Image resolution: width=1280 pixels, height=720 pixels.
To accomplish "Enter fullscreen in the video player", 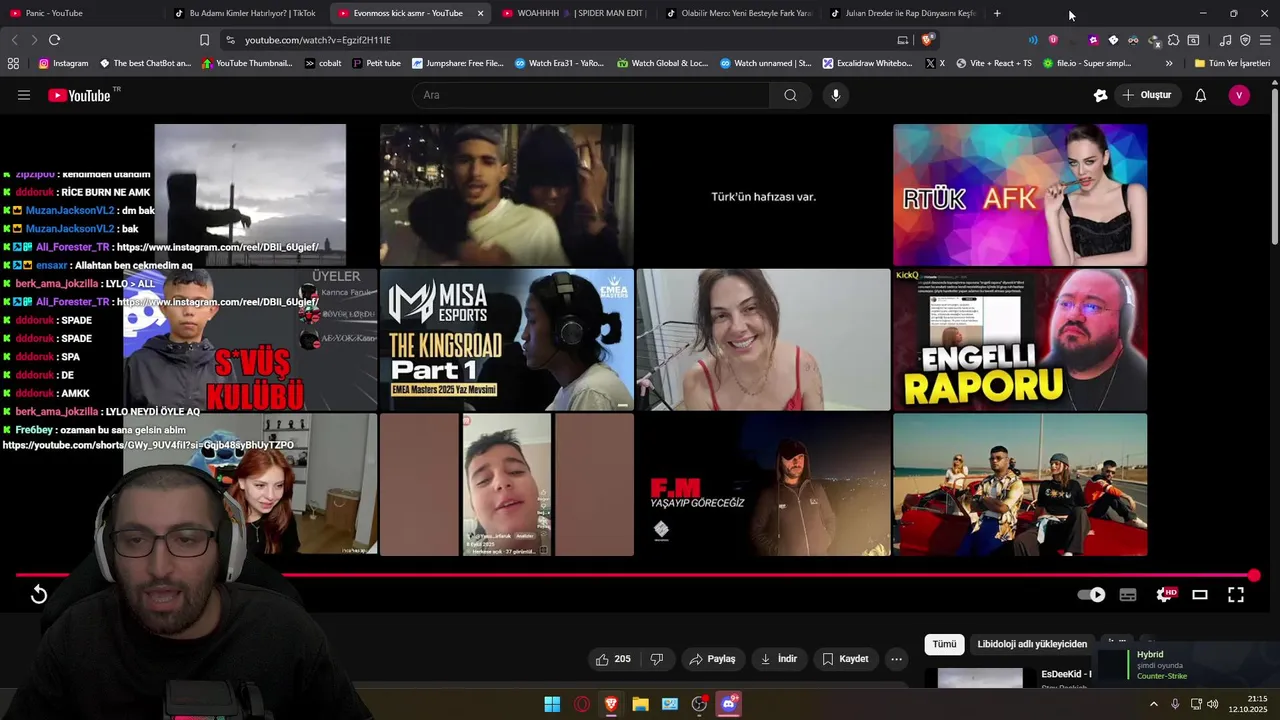I will [x=1236, y=595].
